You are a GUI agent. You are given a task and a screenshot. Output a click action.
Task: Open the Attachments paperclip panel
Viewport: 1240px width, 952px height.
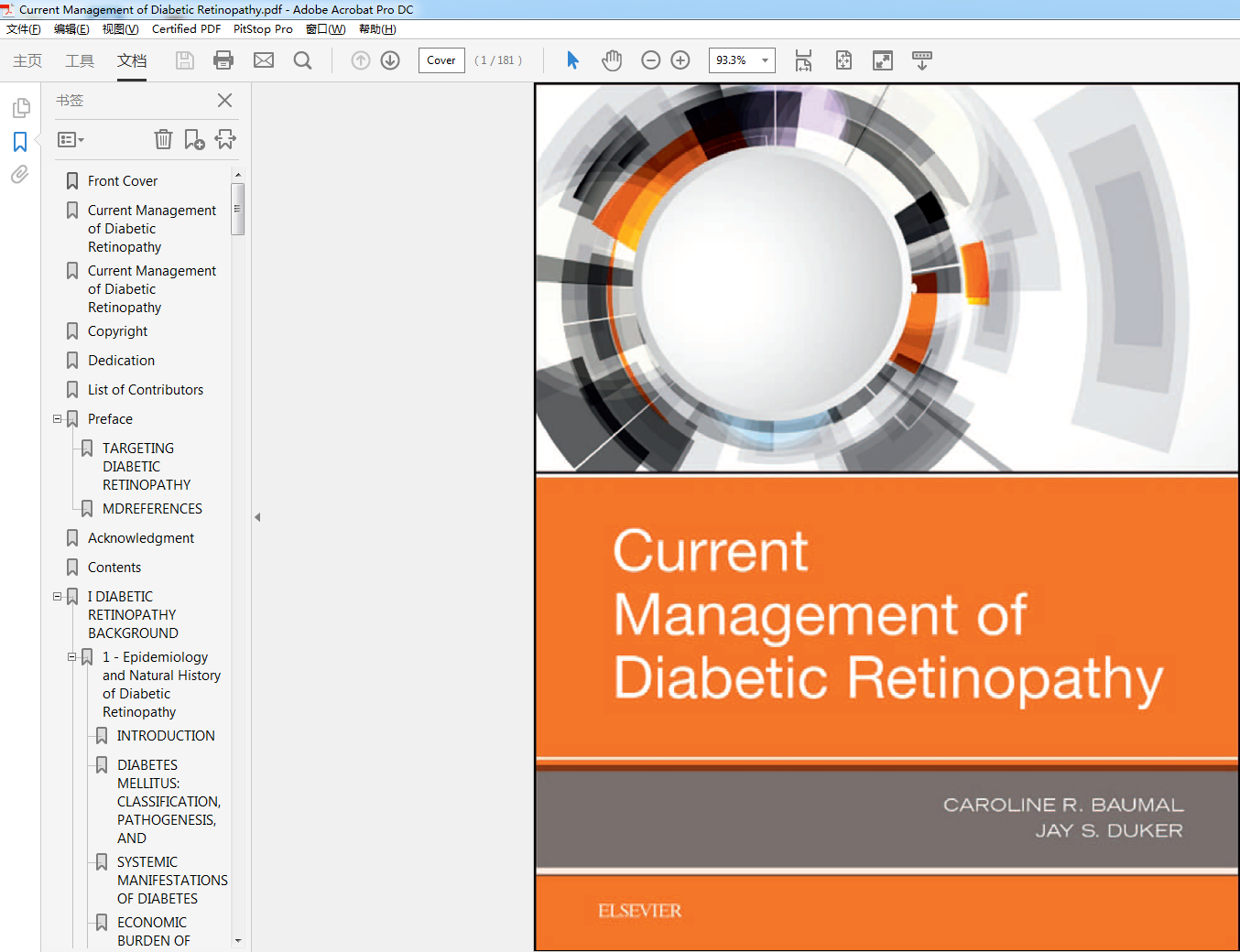(x=20, y=174)
